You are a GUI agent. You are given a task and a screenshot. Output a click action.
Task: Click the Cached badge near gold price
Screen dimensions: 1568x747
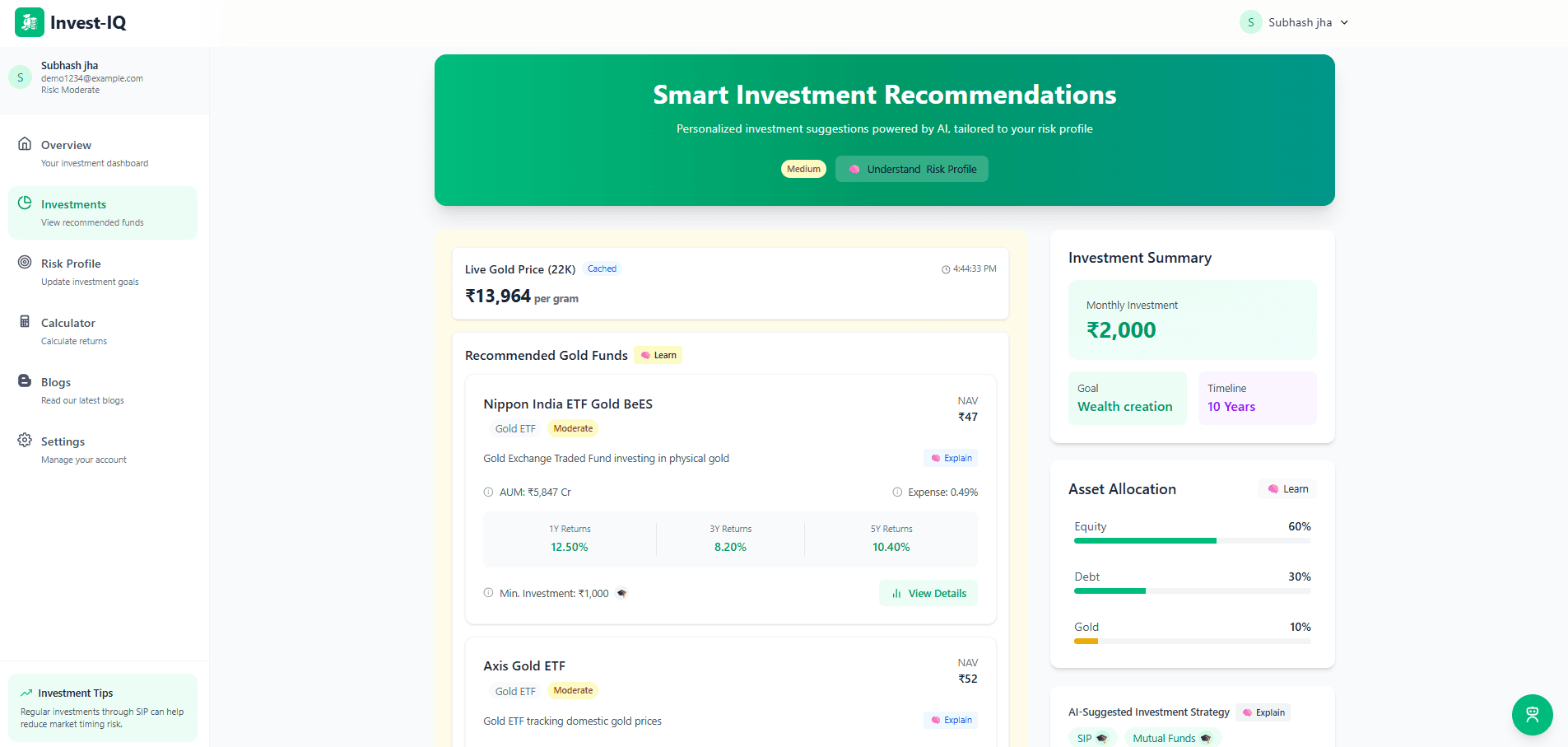tap(602, 268)
